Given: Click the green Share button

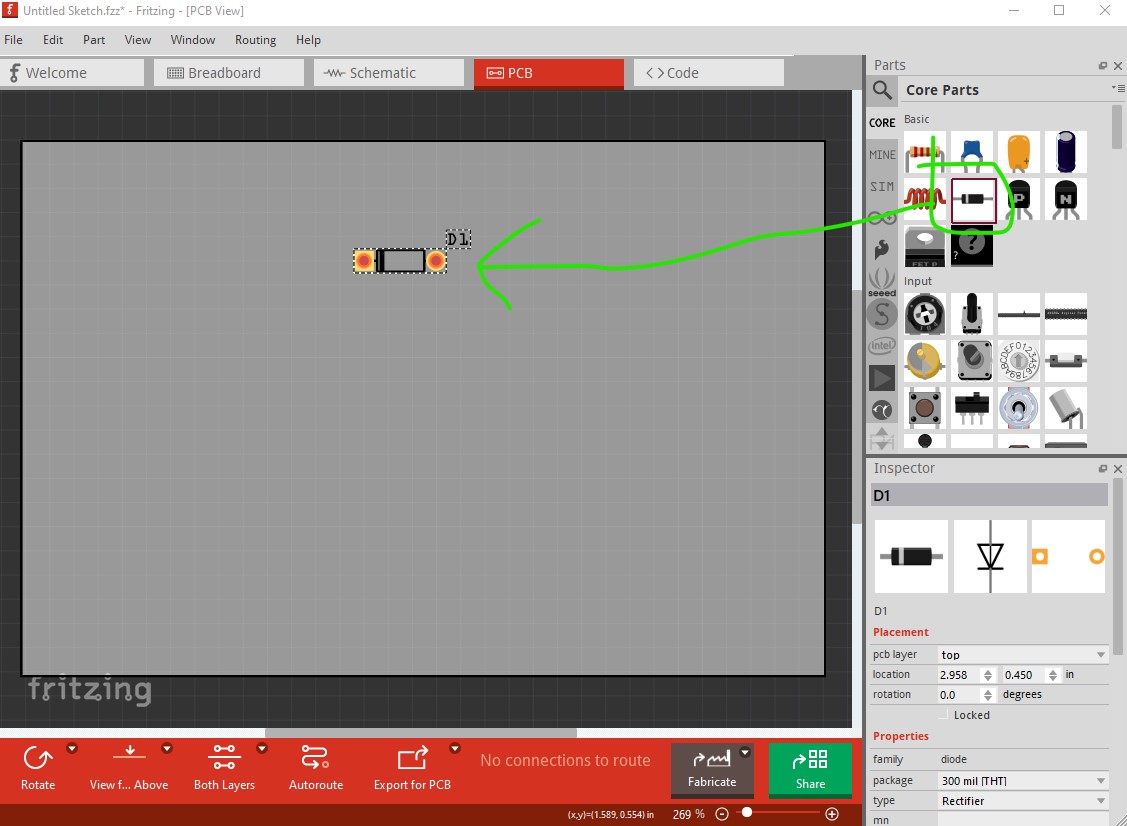Looking at the screenshot, I should click(810, 769).
